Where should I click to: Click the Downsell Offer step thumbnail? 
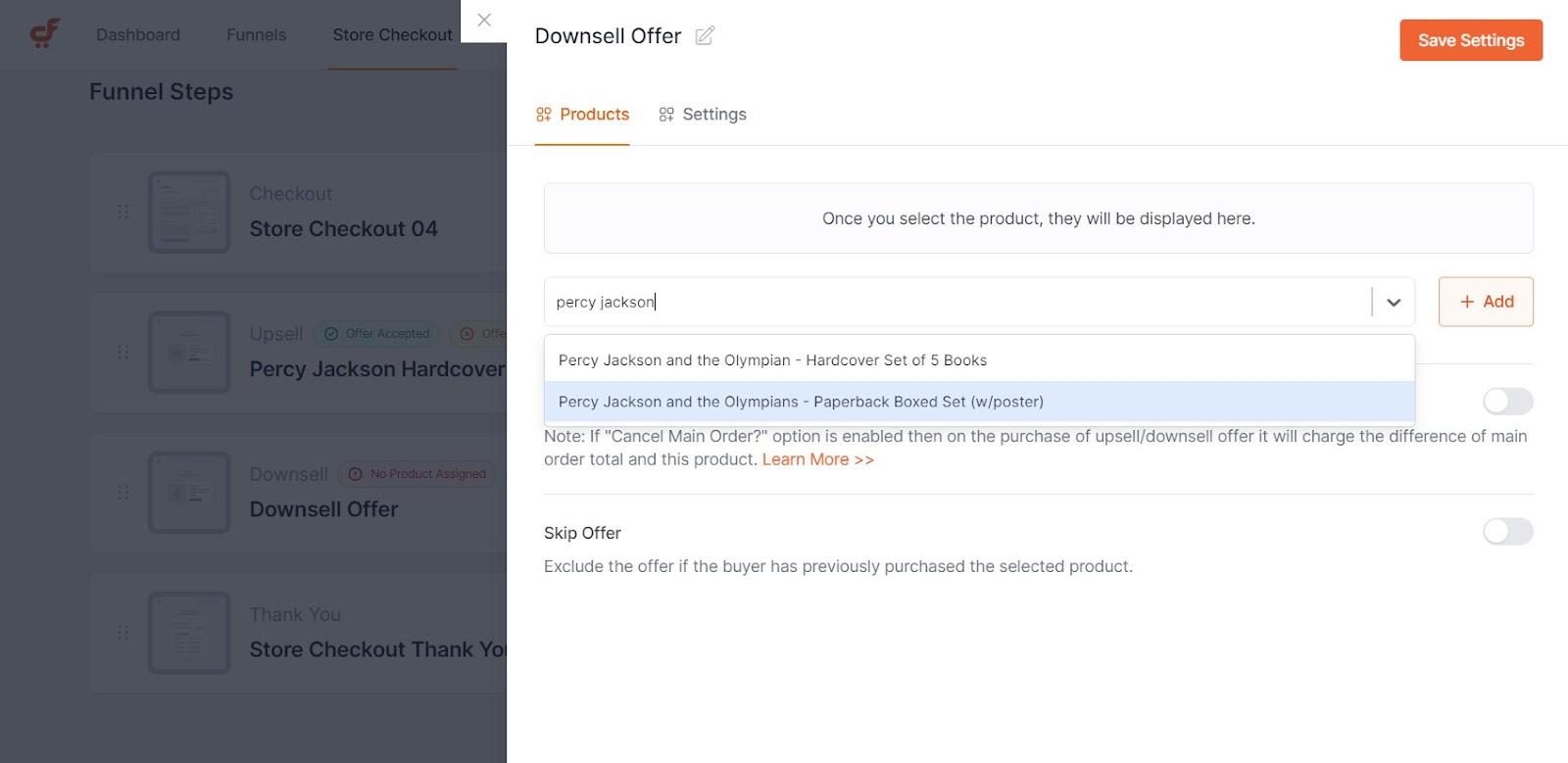tap(189, 492)
